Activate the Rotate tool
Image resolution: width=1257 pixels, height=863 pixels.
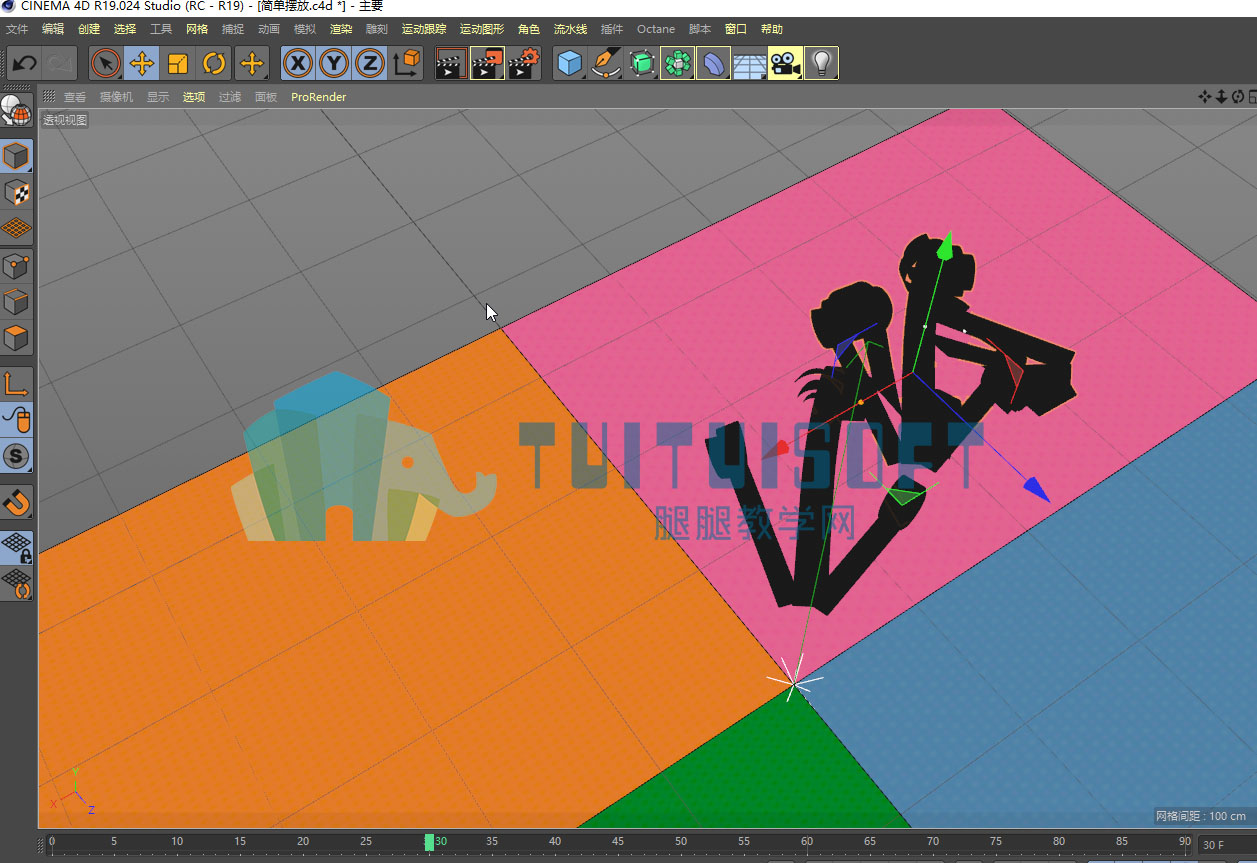pyautogui.click(x=214, y=64)
